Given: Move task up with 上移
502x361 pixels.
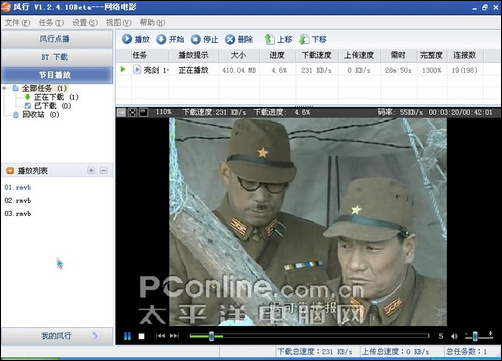Looking at the screenshot, I should click(x=278, y=39).
